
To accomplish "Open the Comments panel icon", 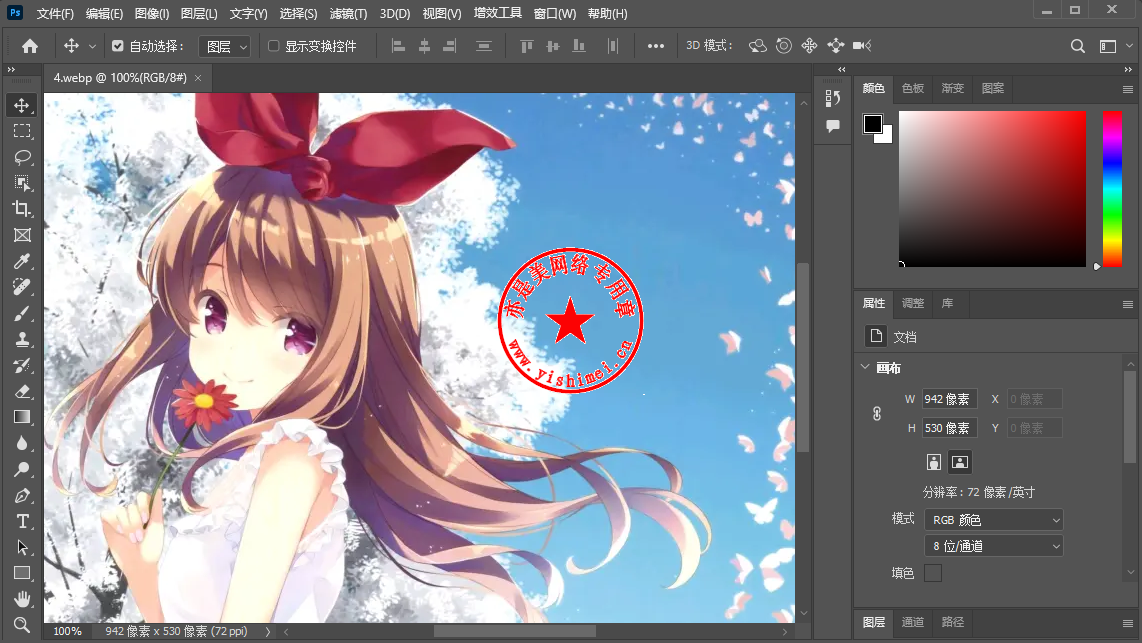I will (x=832, y=126).
